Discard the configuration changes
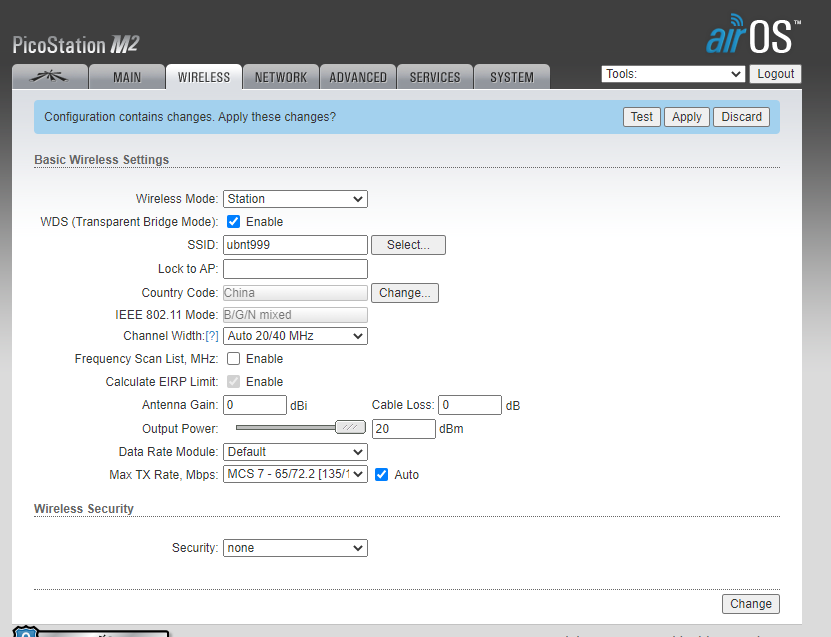Screen dimensions: 831x637 tap(741, 117)
